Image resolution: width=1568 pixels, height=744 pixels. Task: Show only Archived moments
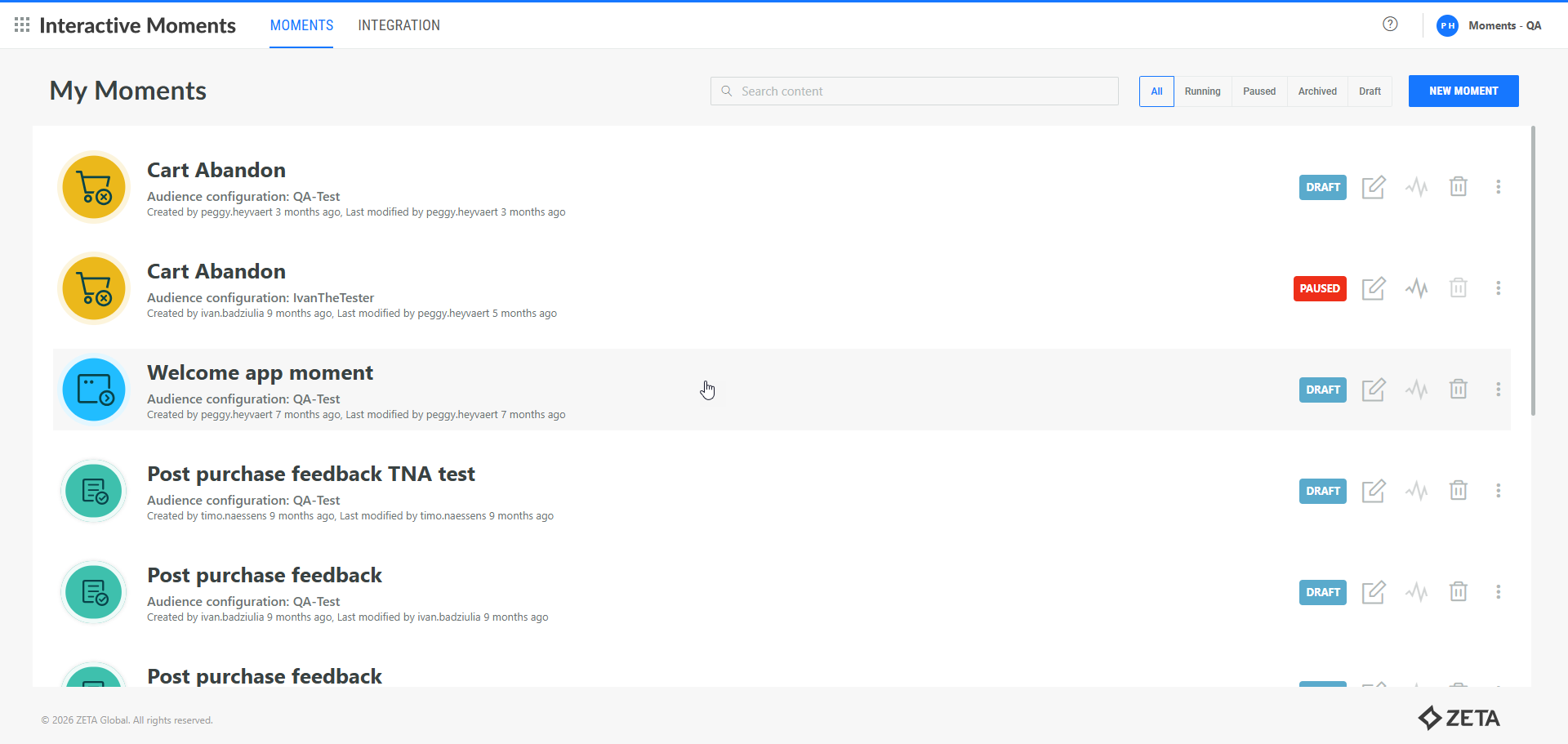[1317, 91]
